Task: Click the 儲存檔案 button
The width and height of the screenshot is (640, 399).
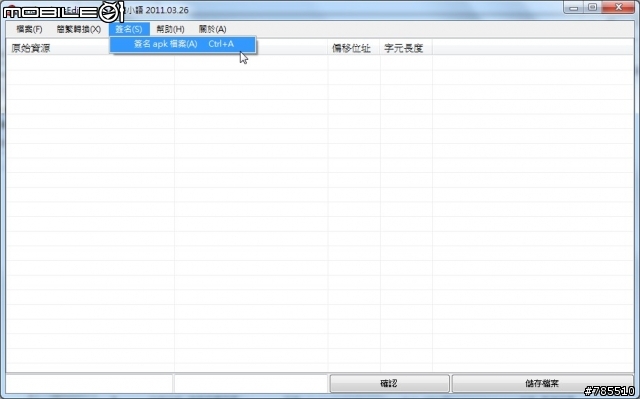Action: pyautogui.click(x=543, y=383)
